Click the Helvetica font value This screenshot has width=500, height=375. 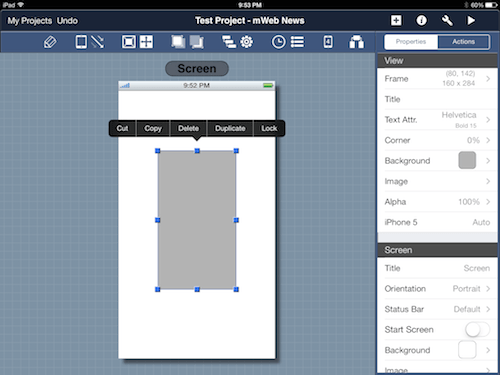459,115
